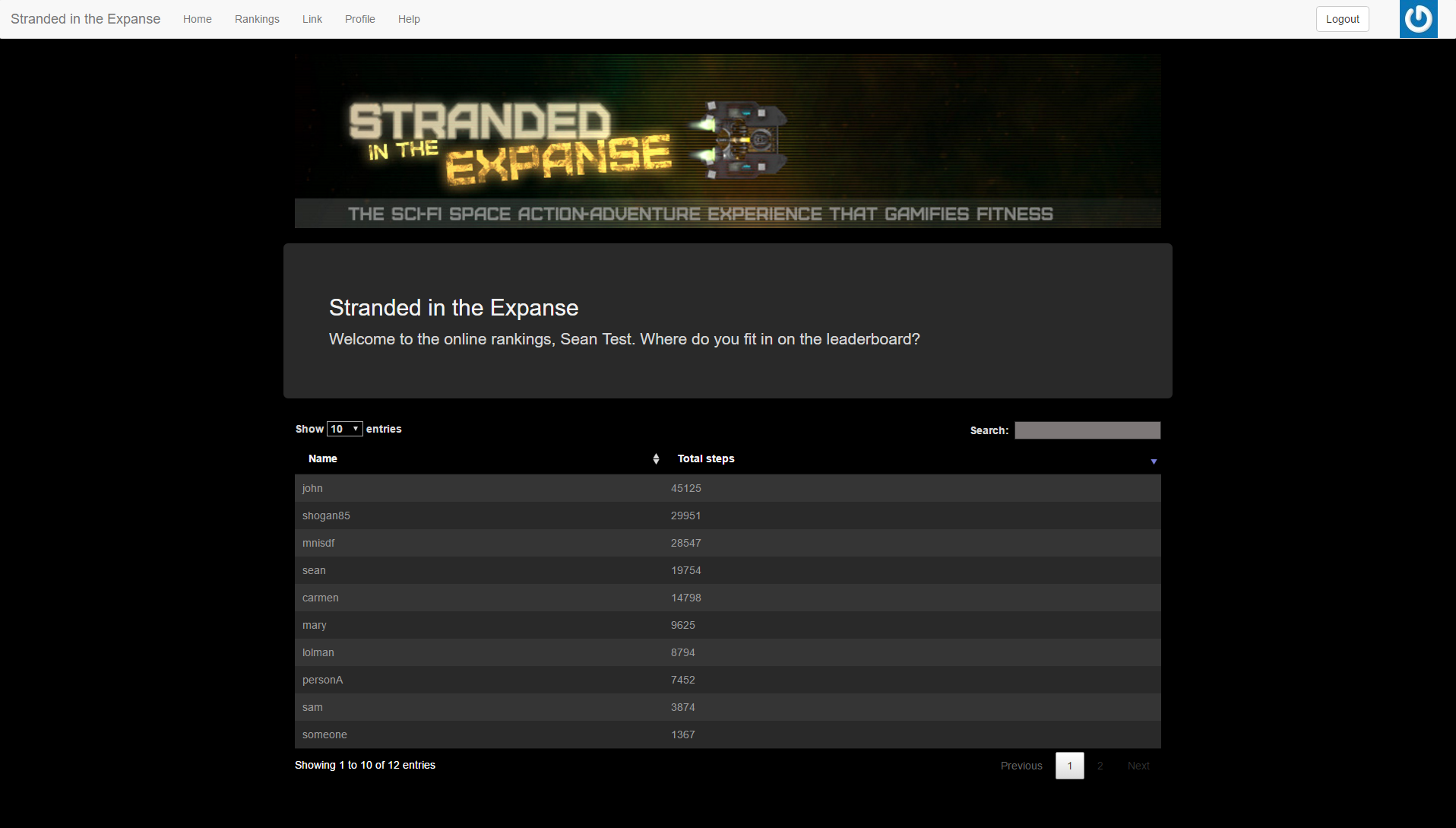Focus the Search input field
The height and width of the screenshot is (828, 1456).
tap(1087, 430)
